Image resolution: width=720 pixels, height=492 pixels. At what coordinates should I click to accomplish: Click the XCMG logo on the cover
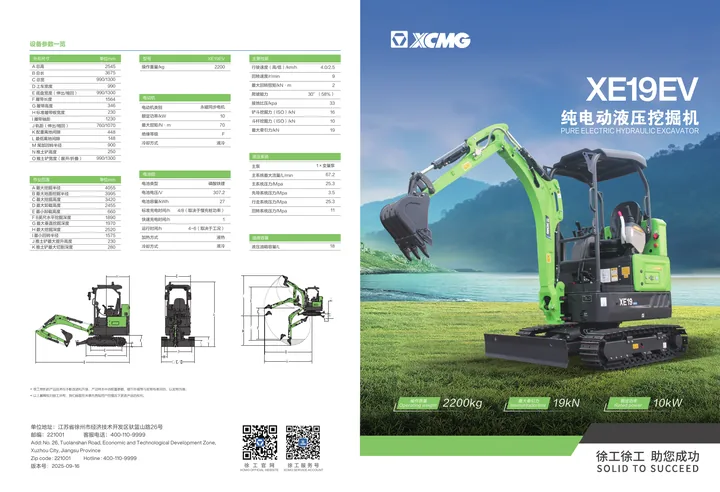430,40
